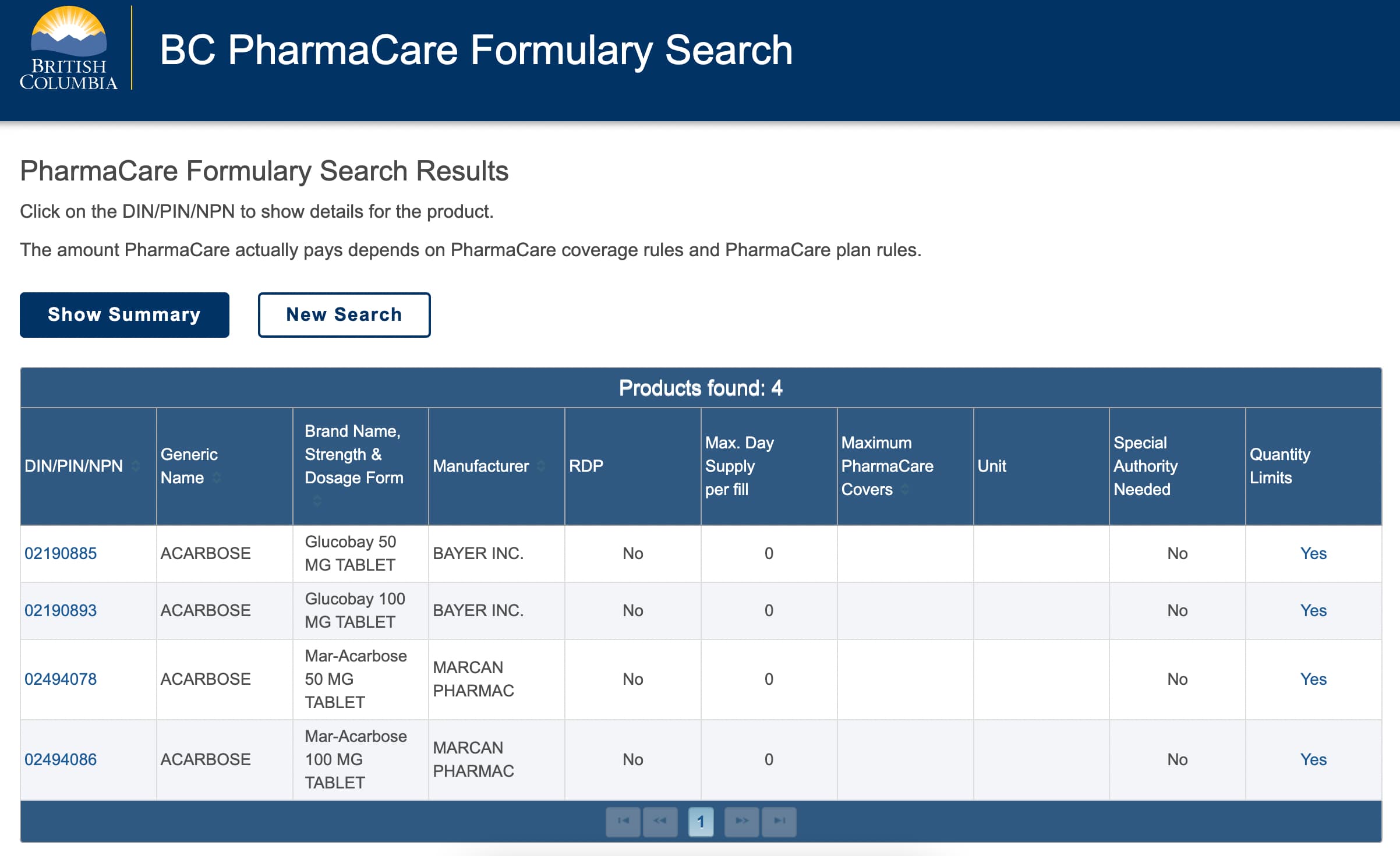
Task: Select page 1 in the paginator
Action: click(x=701, y=821)
